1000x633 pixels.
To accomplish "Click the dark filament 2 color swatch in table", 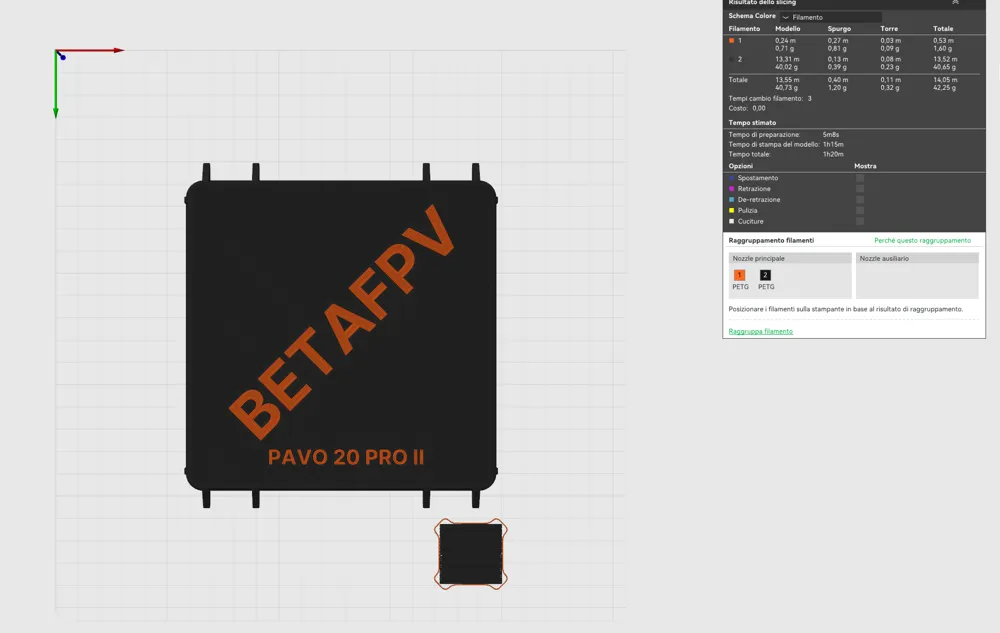I will pos(732,59).
